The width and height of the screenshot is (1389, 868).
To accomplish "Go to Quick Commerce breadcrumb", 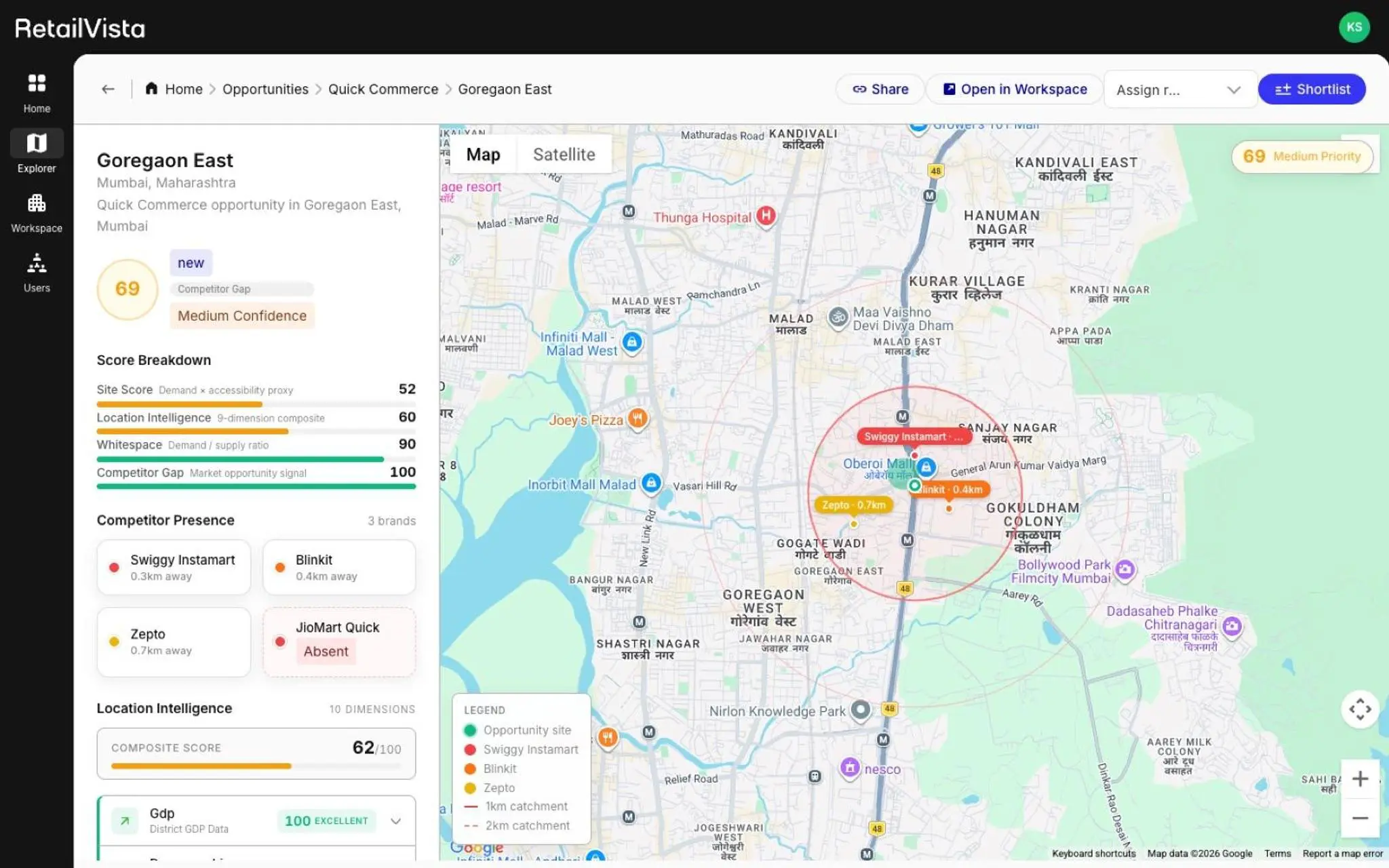I will tap(383, 89).
